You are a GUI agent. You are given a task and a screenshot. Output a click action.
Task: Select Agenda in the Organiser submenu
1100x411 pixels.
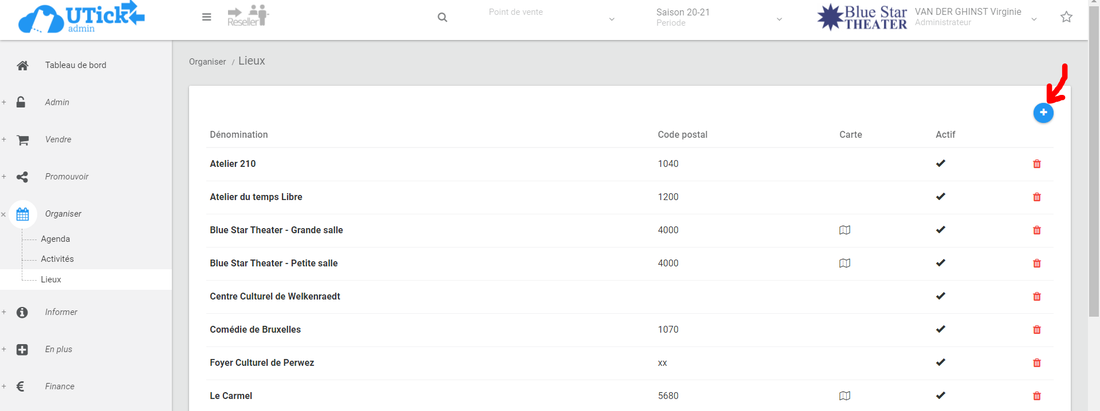click(55, 239)
